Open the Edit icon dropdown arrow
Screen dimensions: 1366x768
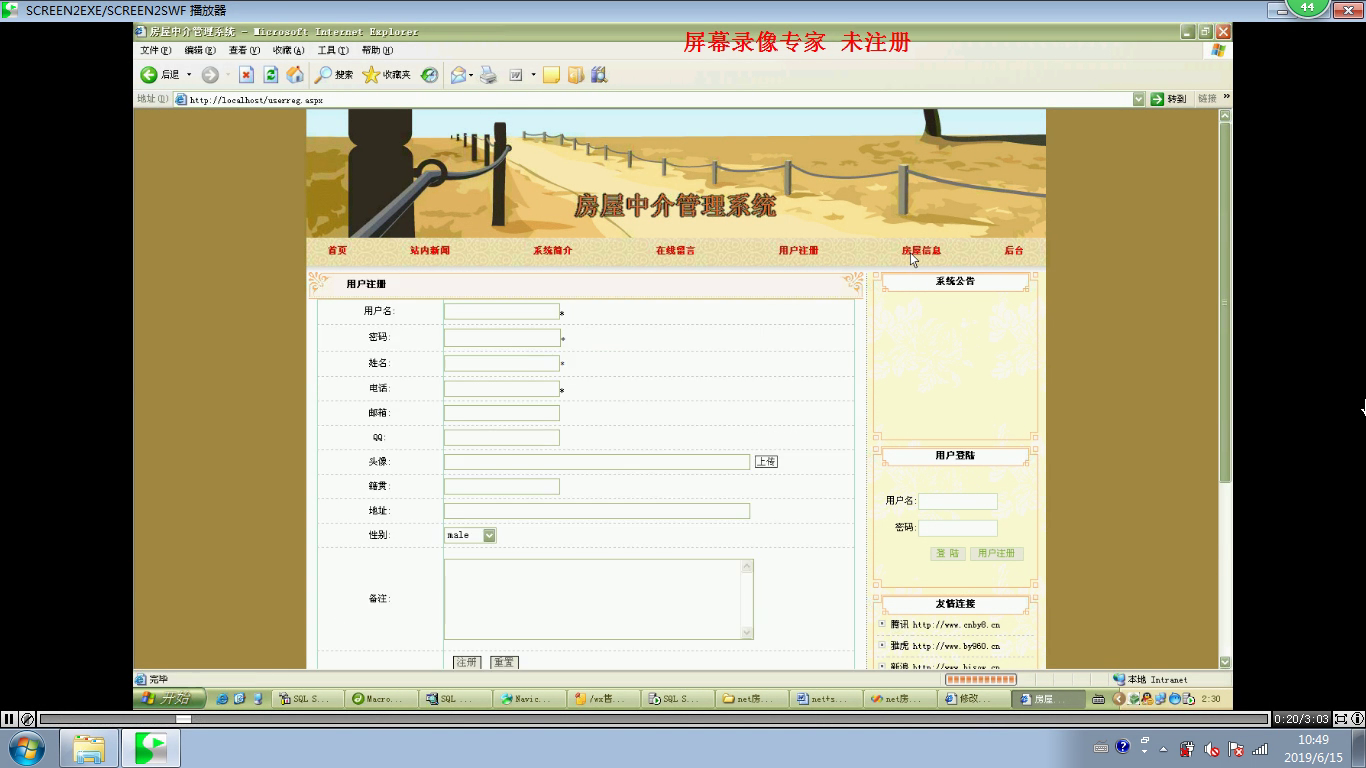[533, 75]
